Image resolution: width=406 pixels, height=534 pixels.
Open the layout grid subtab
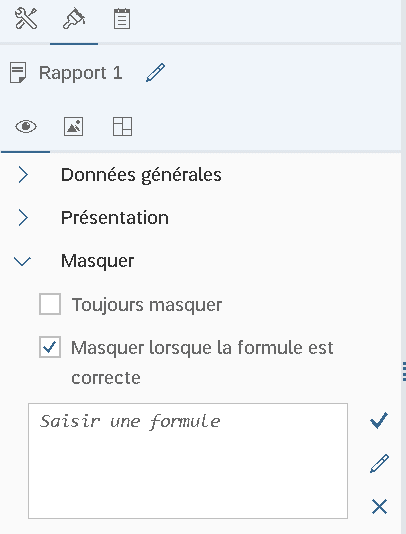(122, 127)
